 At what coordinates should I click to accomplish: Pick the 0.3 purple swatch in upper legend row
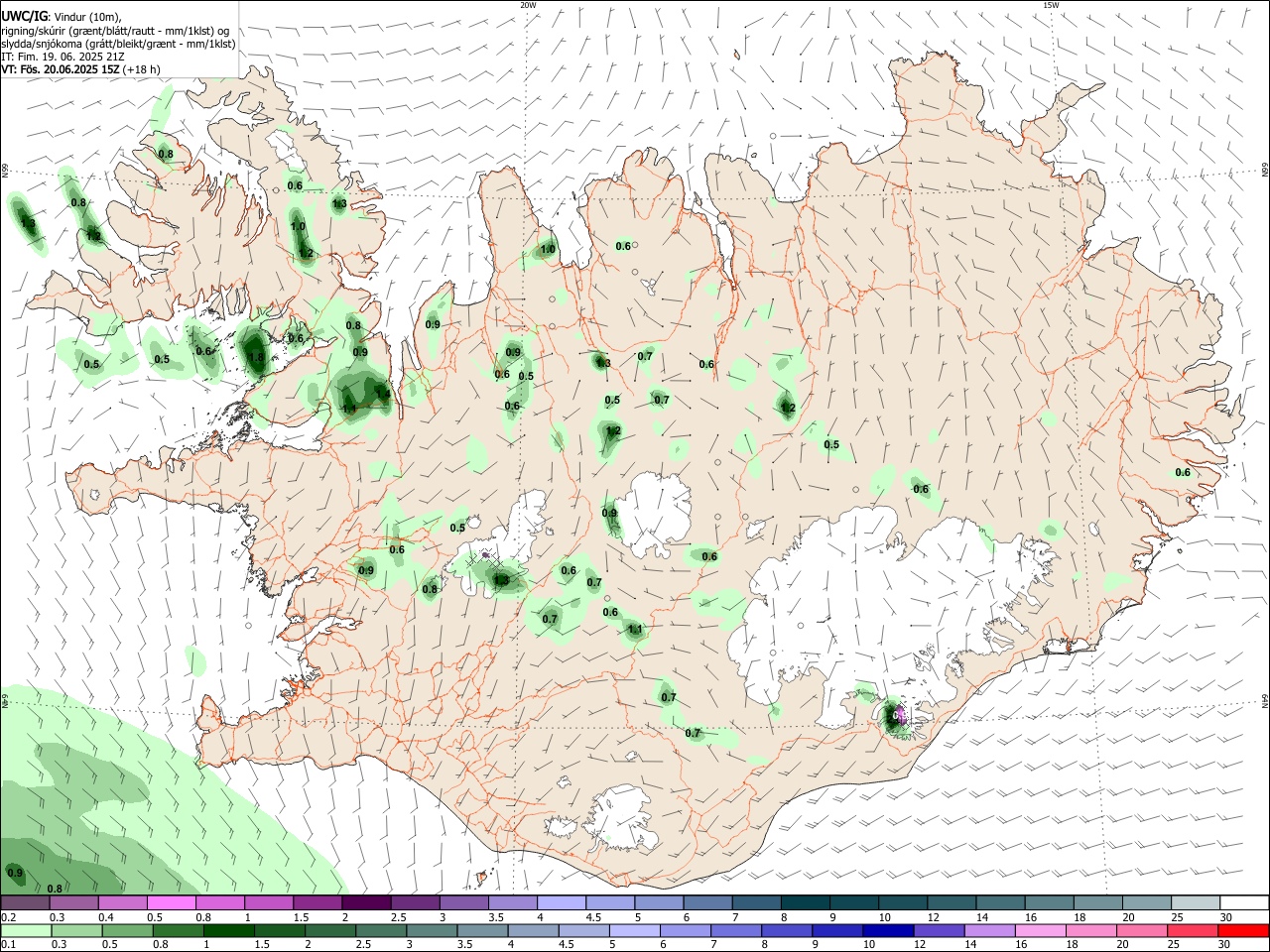tap(73, 903)
